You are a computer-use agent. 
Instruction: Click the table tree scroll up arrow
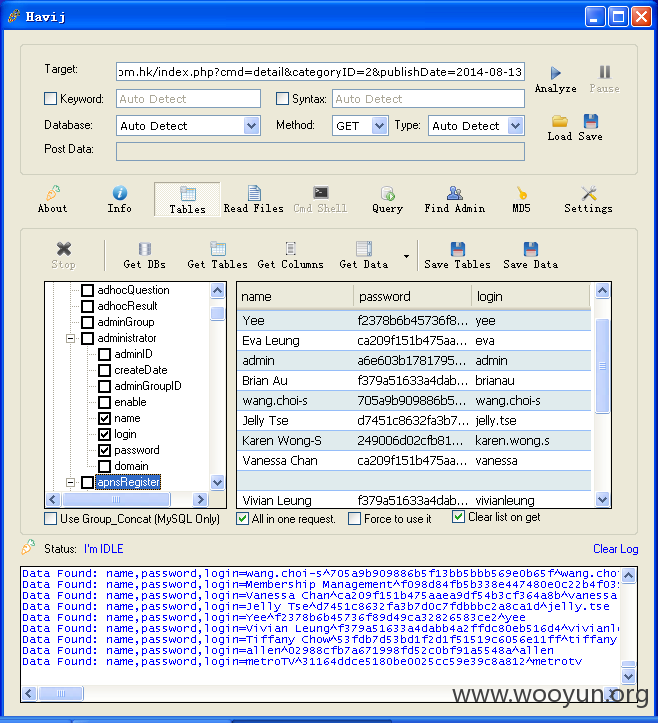coord(218,290)
